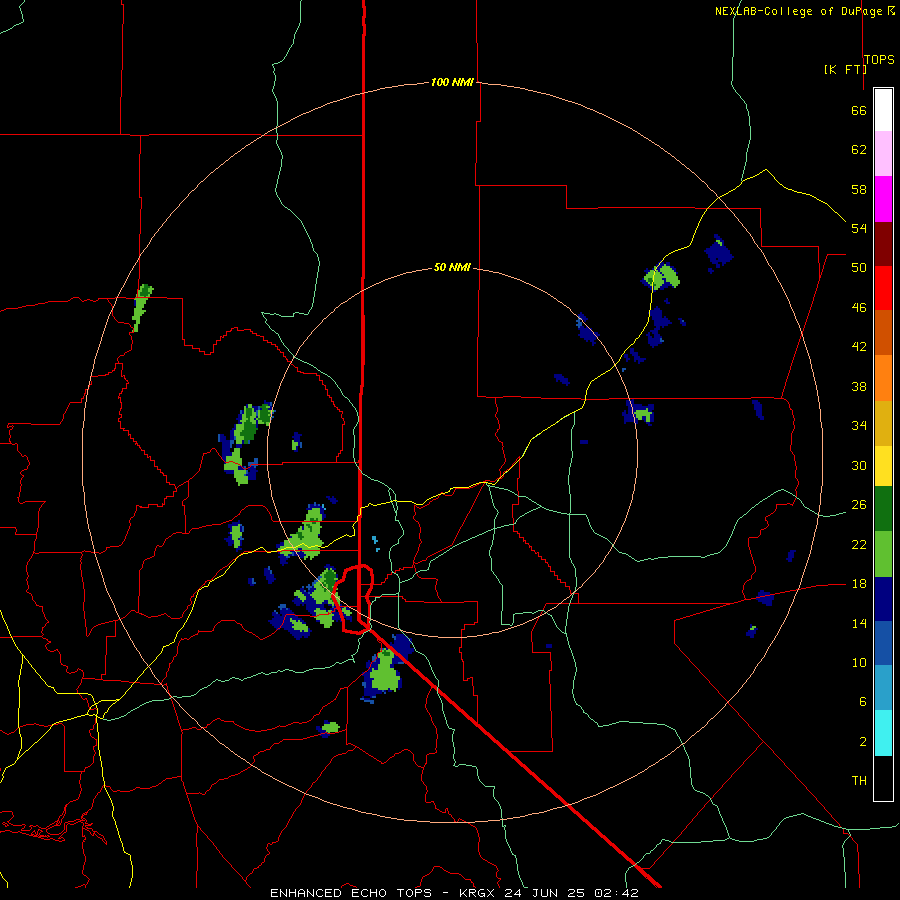Click the white swatch in the tops legend
The width and height of the screenshot is (900, 900).
(883, 110)
